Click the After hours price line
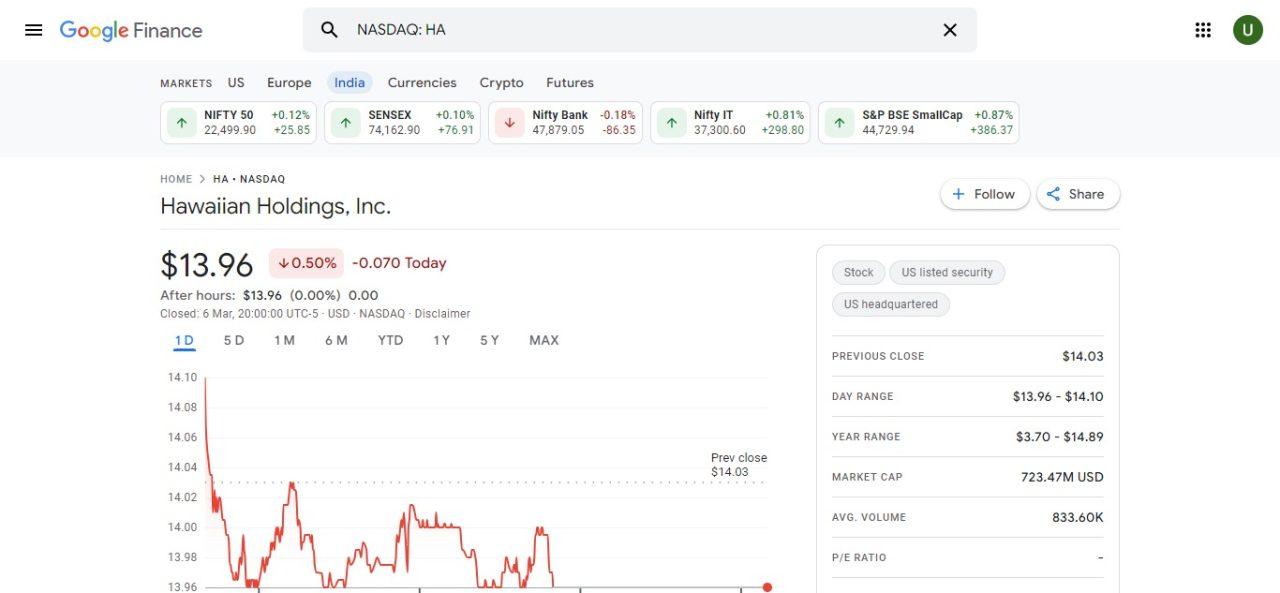This screenshot has height=593, width=1280. point(269,295)
